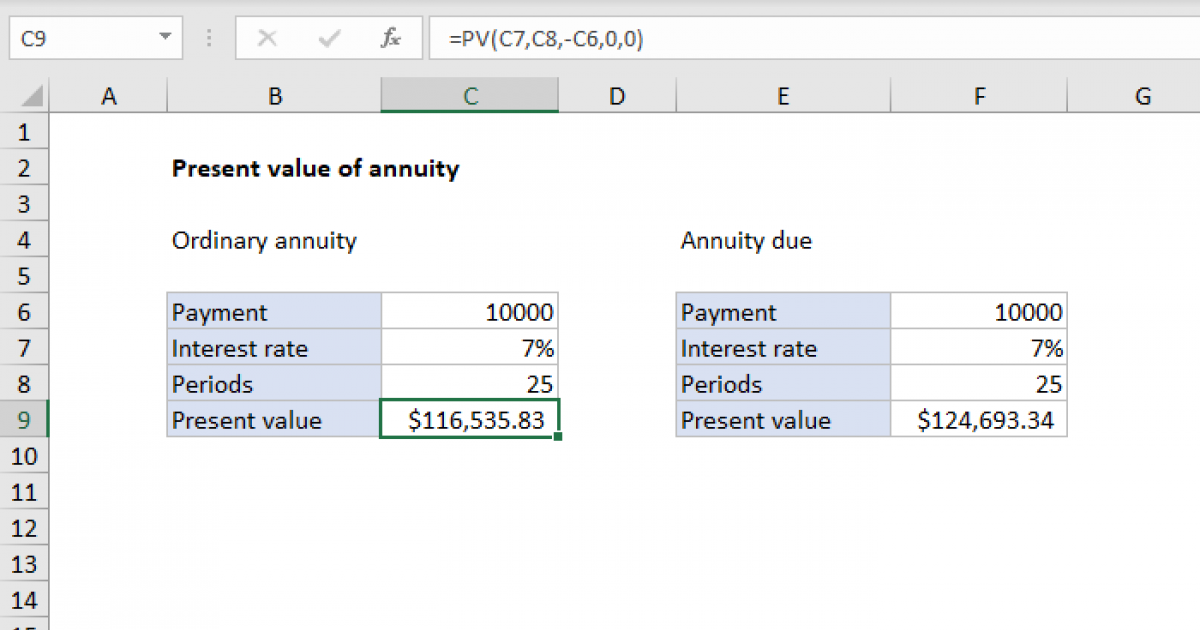This screenshot has width=1200, height=630.
Task: Select the cell showing $124,693.34
Action: (978, 420)
